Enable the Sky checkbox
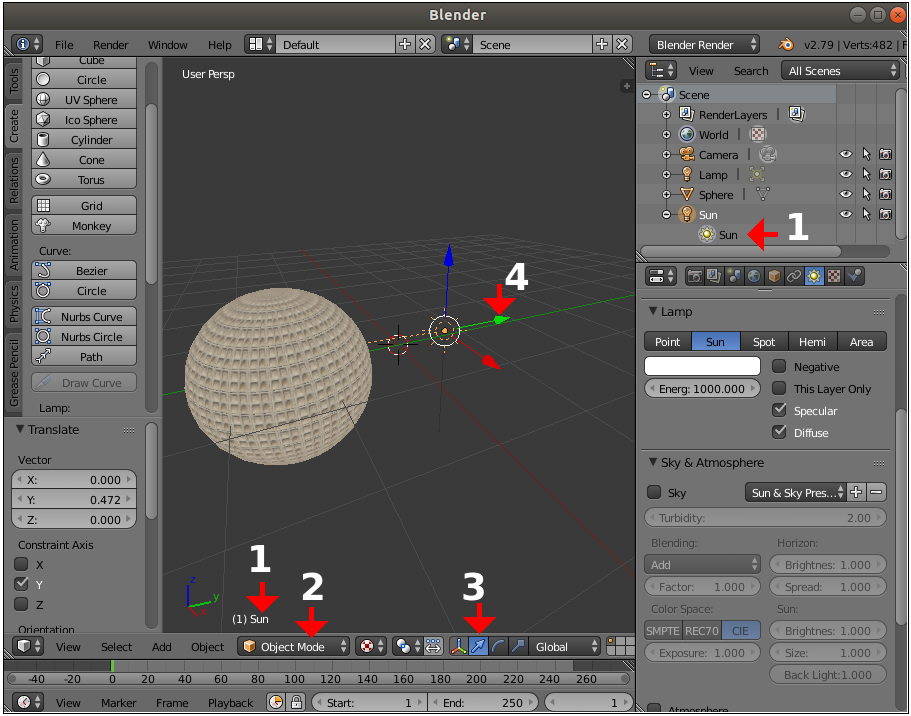 point(654,492)
